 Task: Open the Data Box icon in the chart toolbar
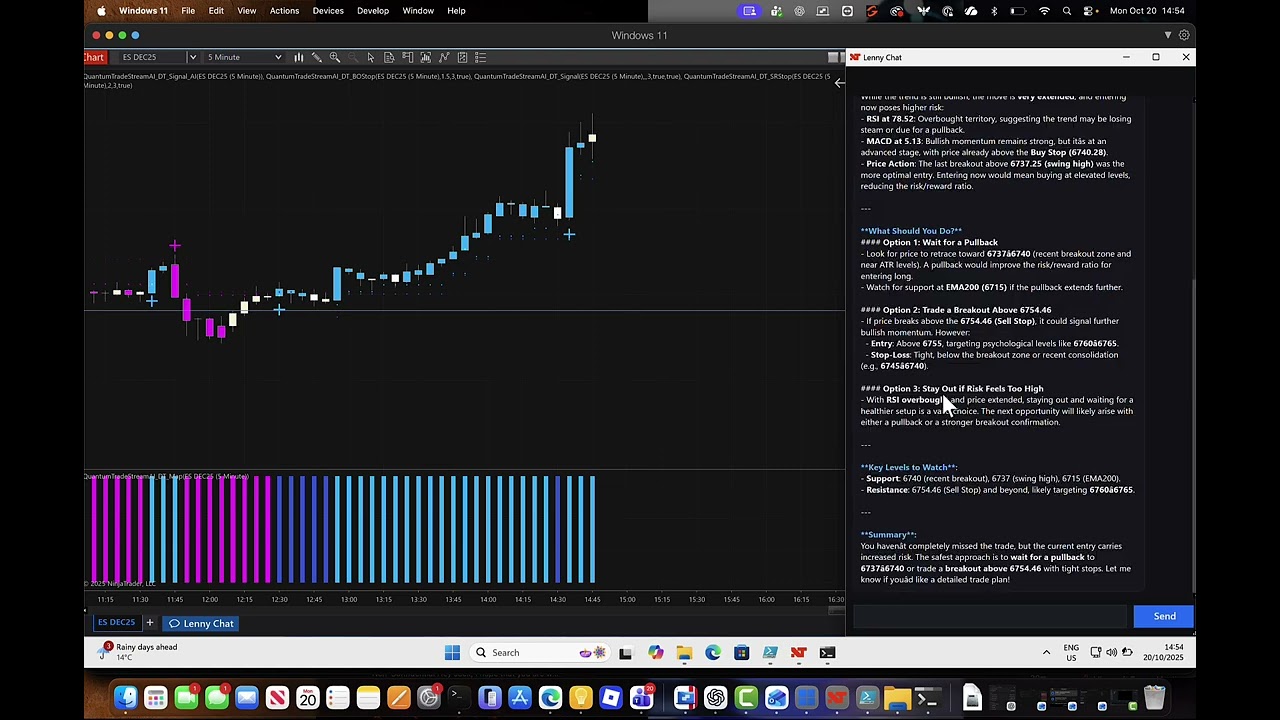[389, 57]
